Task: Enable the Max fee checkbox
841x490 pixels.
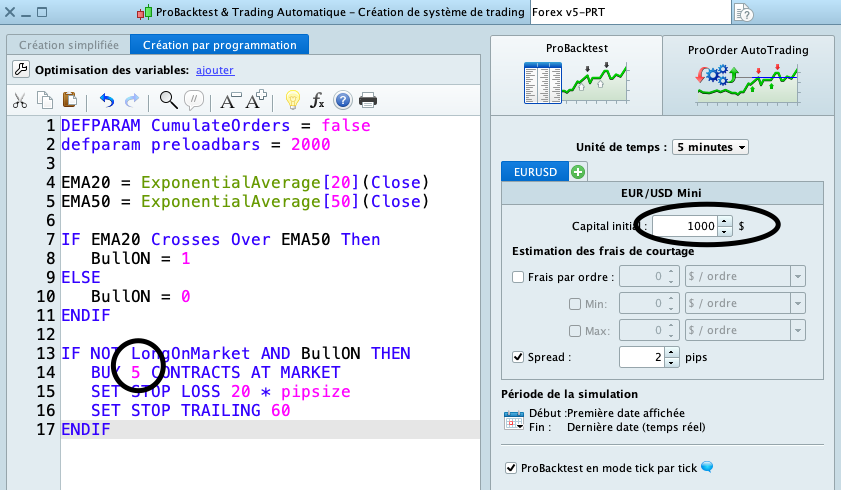Action: click(x=574, y=331)
